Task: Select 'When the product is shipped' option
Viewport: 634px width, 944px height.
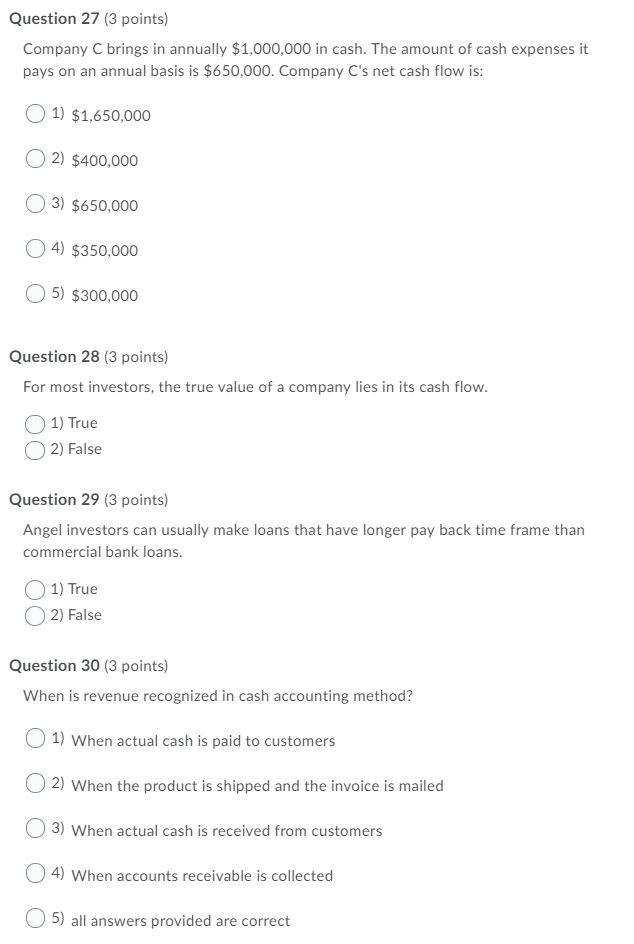Action: click(x=33, y=785)
